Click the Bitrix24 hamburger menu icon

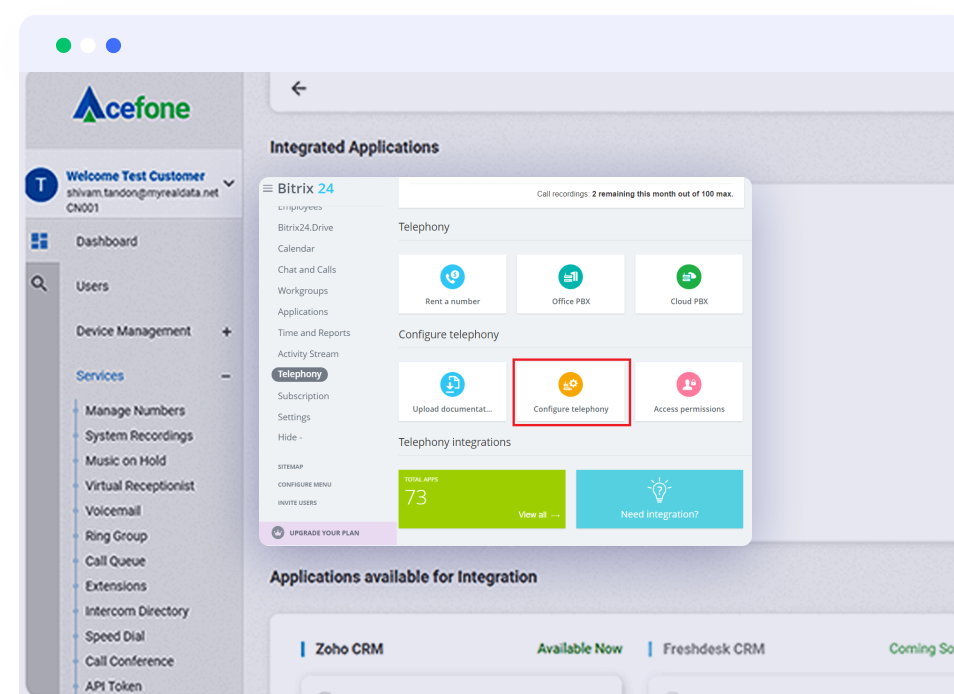pyautogui.click(x=268, y=189)
